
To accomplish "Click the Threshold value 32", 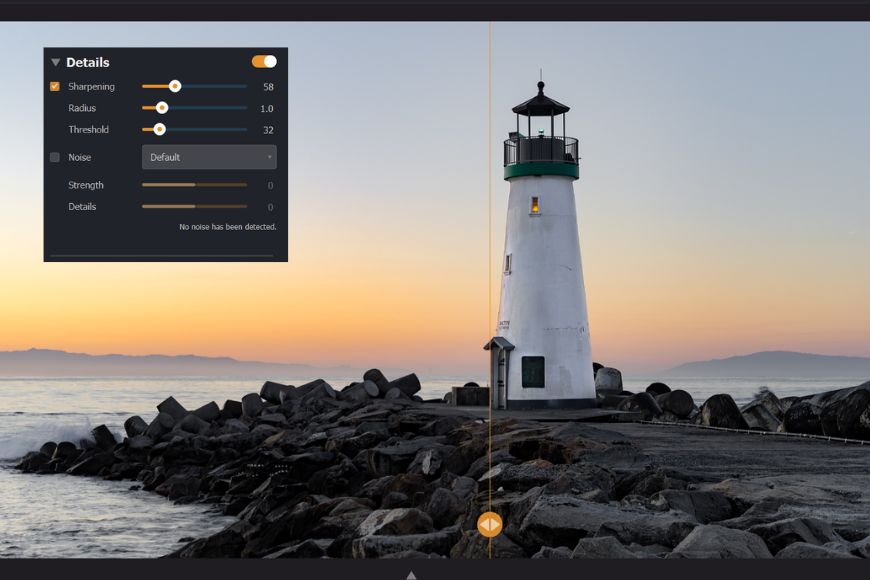I will coord(269,130).
